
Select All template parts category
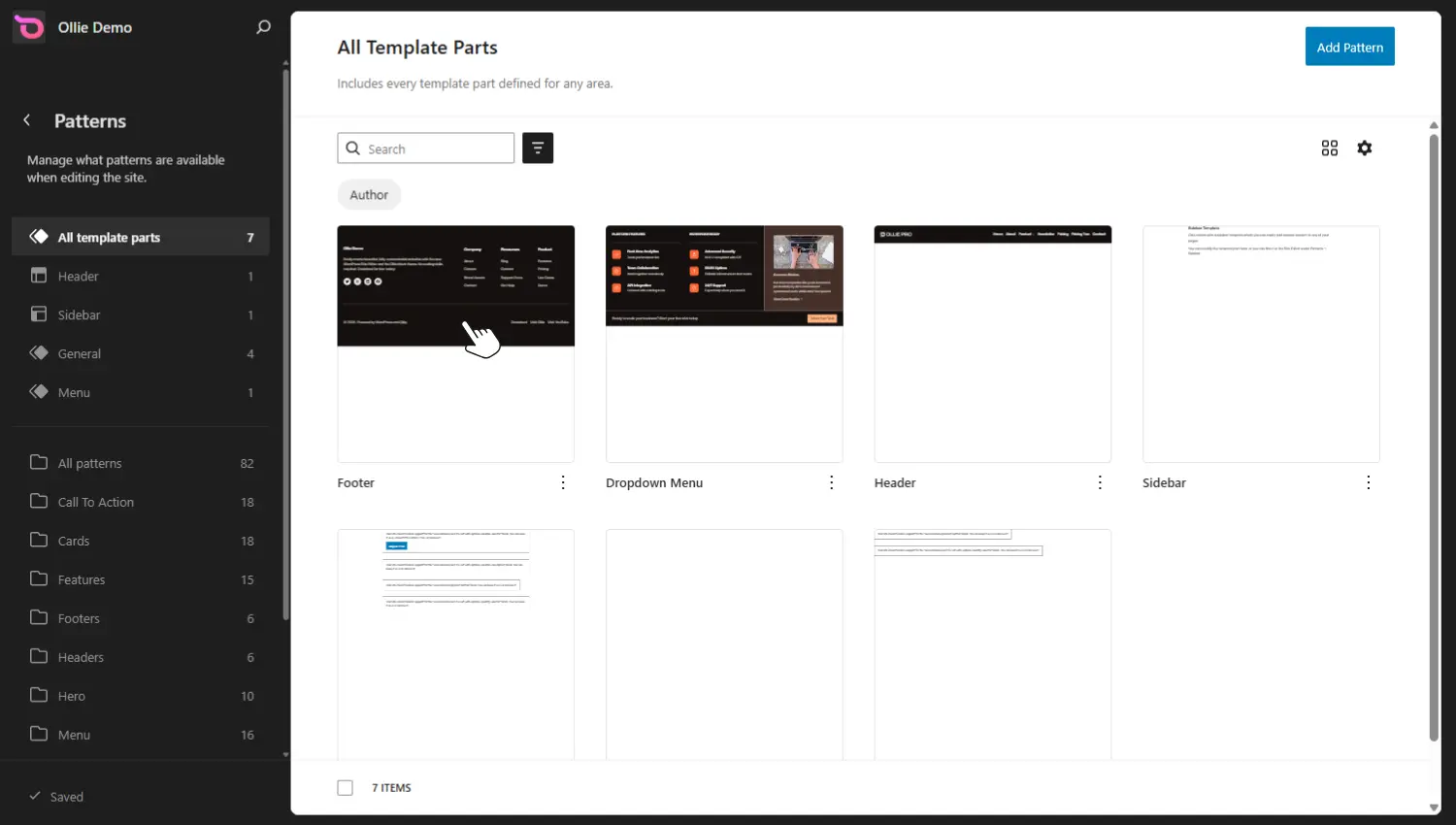pyautogui.click(x=141, y=237)
